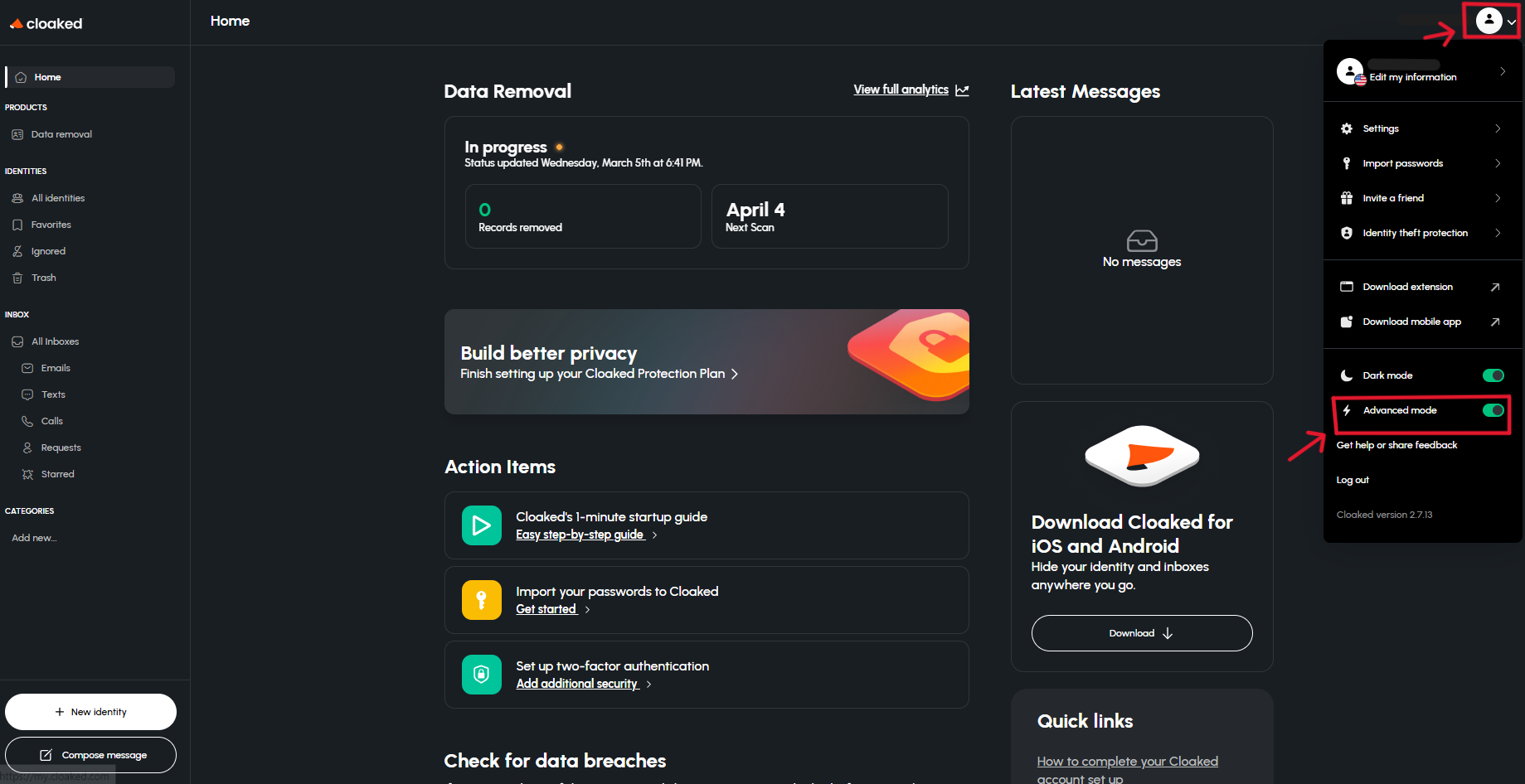1525x784 pixels.
Task: Click the Download button for mobile app
Action: (x=1142, y=633)
